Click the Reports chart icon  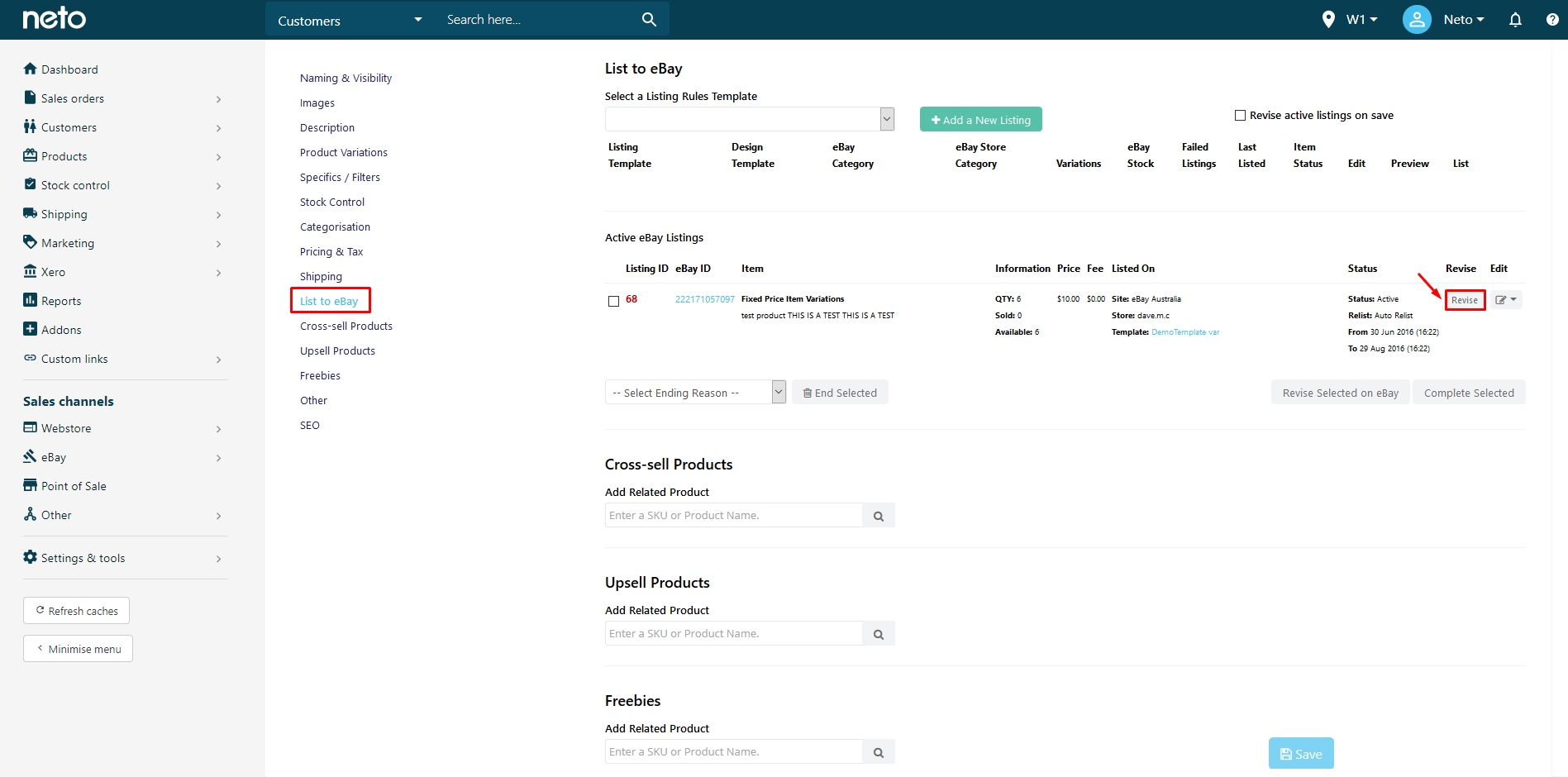(31, 300)
